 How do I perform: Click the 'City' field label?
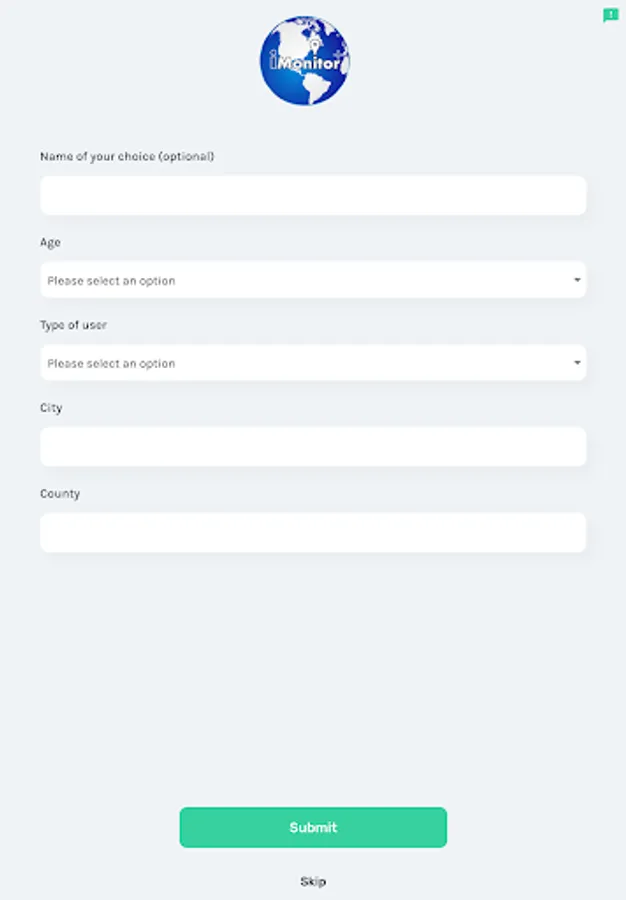(x=51, y=408)
